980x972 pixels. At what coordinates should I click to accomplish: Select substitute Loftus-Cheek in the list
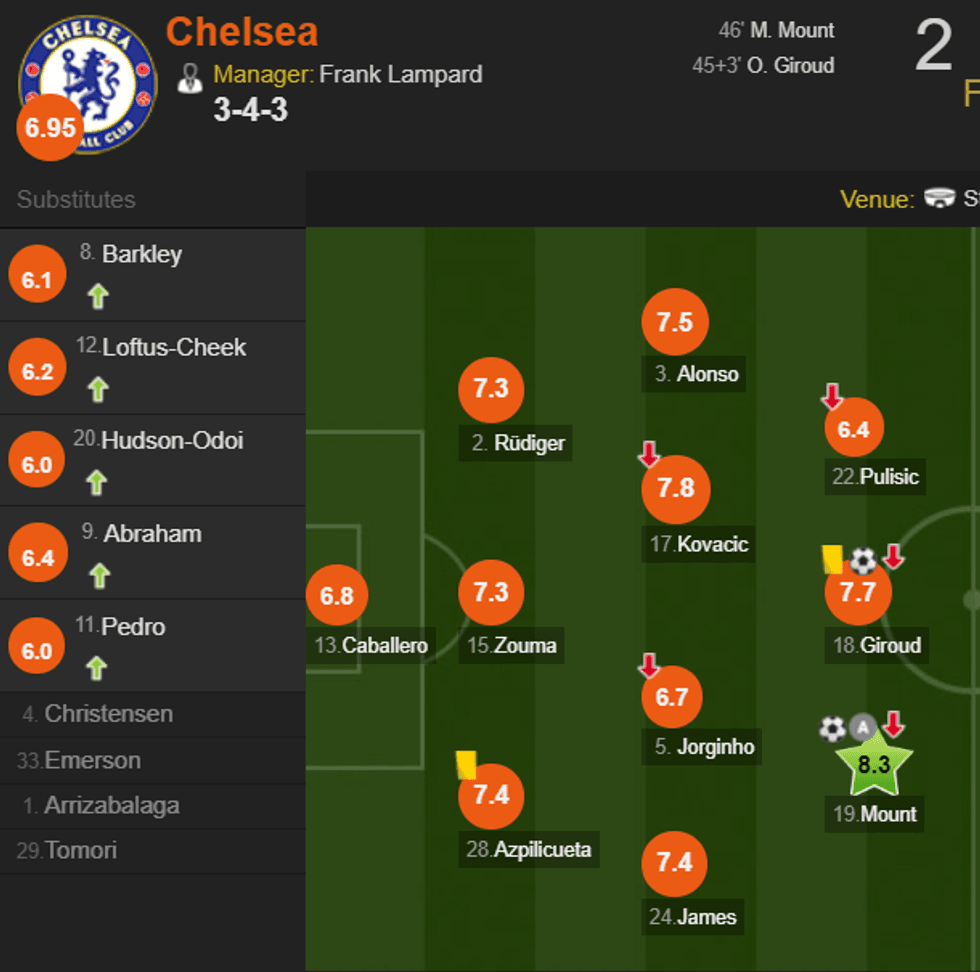pos(174,348)
